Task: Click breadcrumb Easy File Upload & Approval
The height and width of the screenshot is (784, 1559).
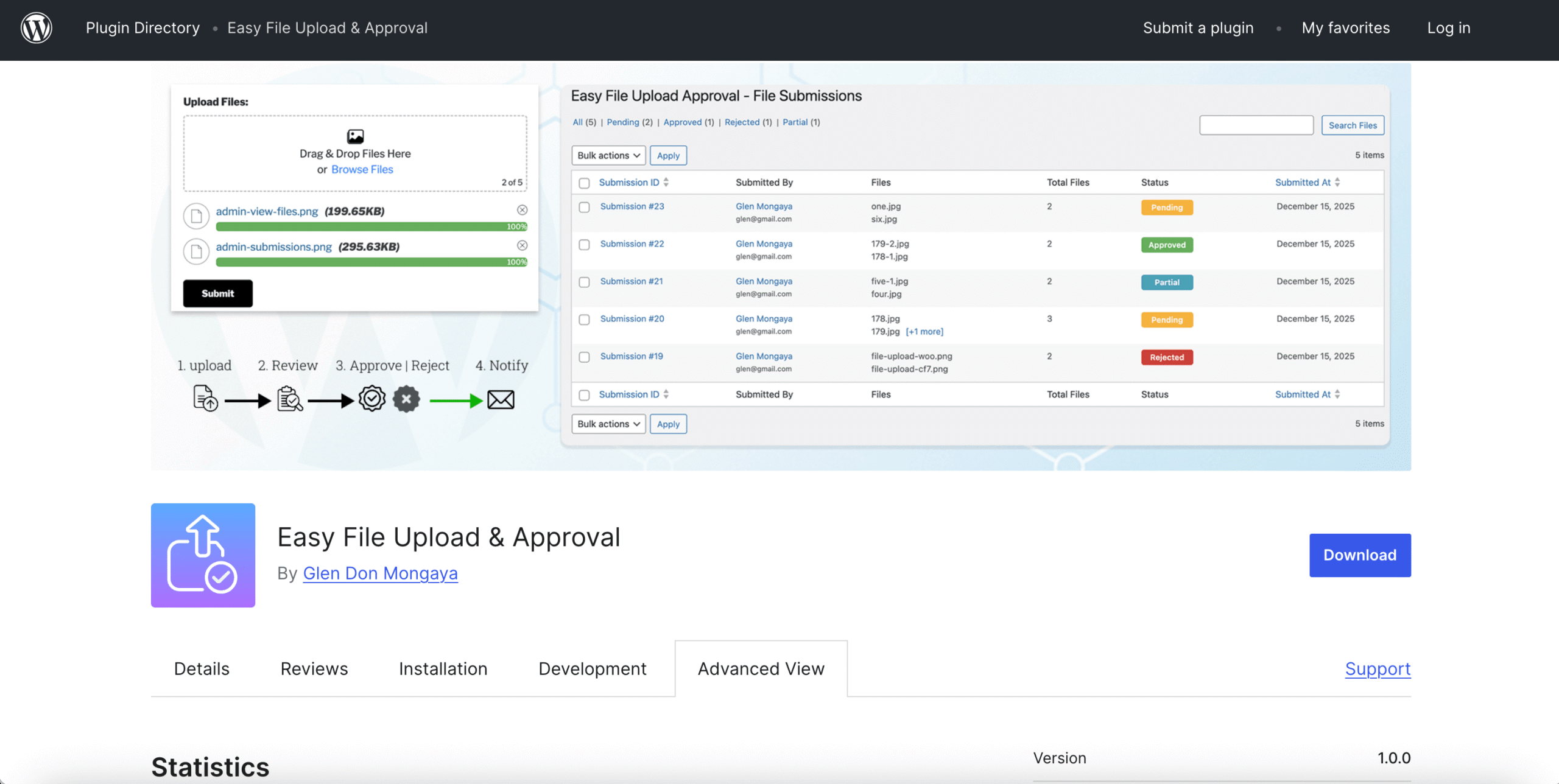Action: click(x=327, y=28)
